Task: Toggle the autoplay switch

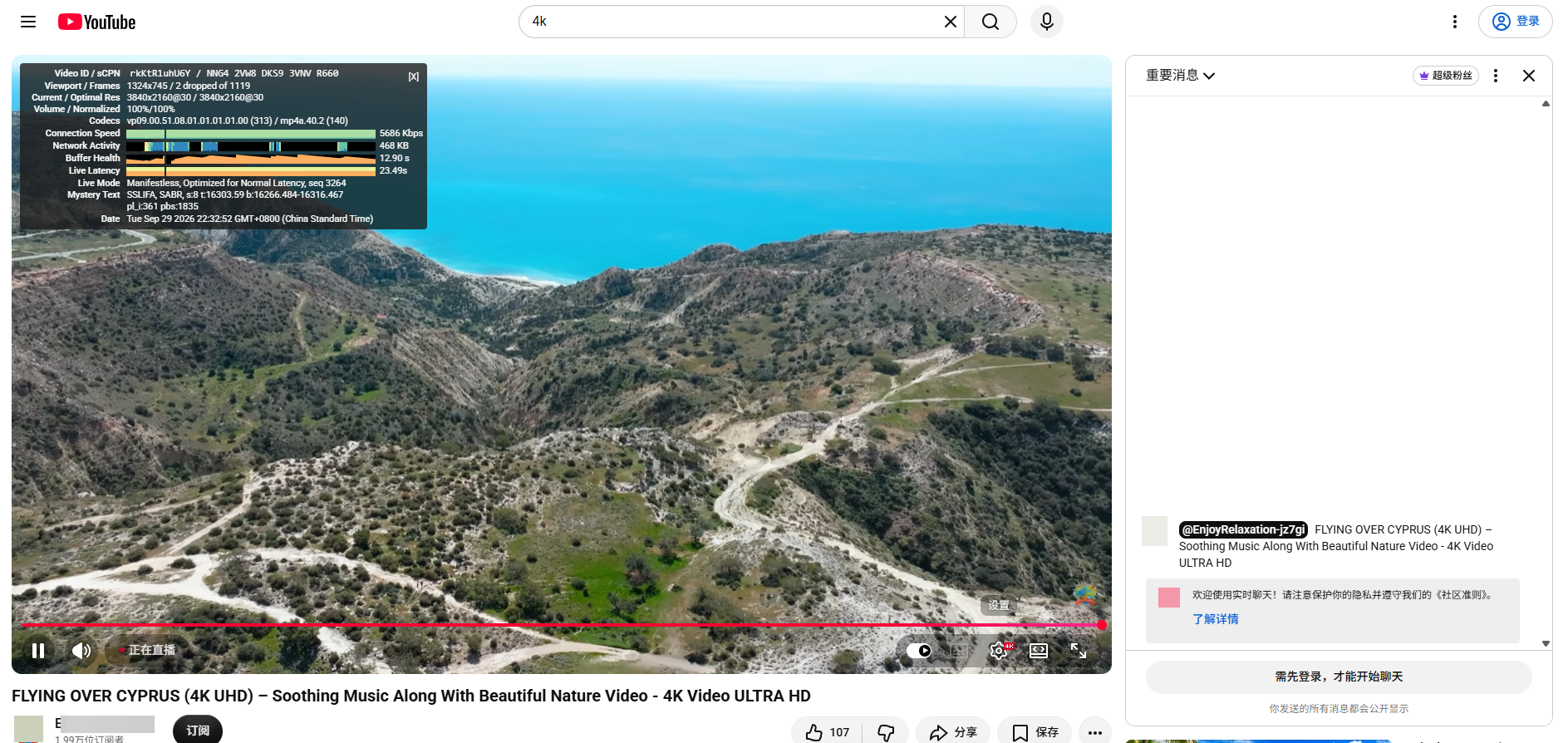Action: [919, 651]
